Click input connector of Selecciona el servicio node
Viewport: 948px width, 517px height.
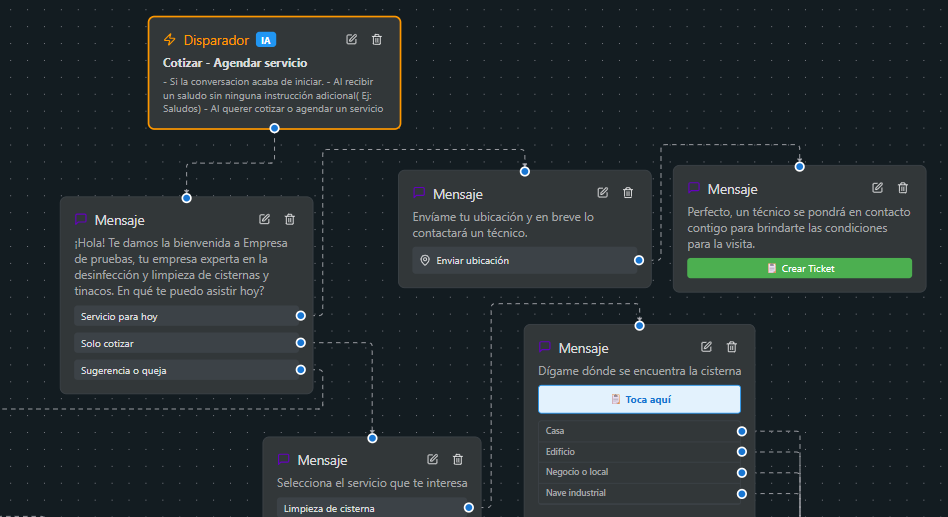372,438
